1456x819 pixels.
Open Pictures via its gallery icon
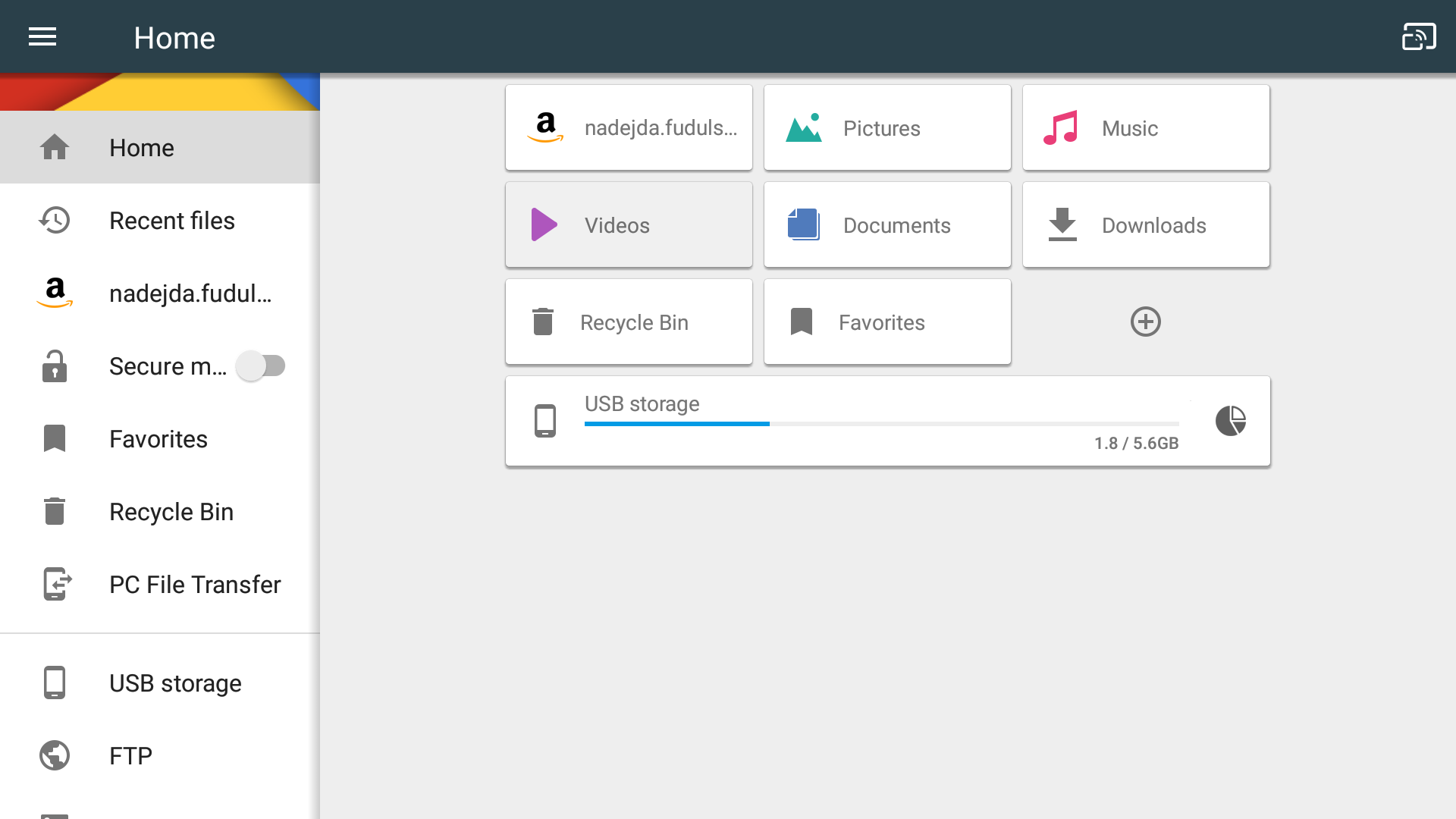(805, 127)
